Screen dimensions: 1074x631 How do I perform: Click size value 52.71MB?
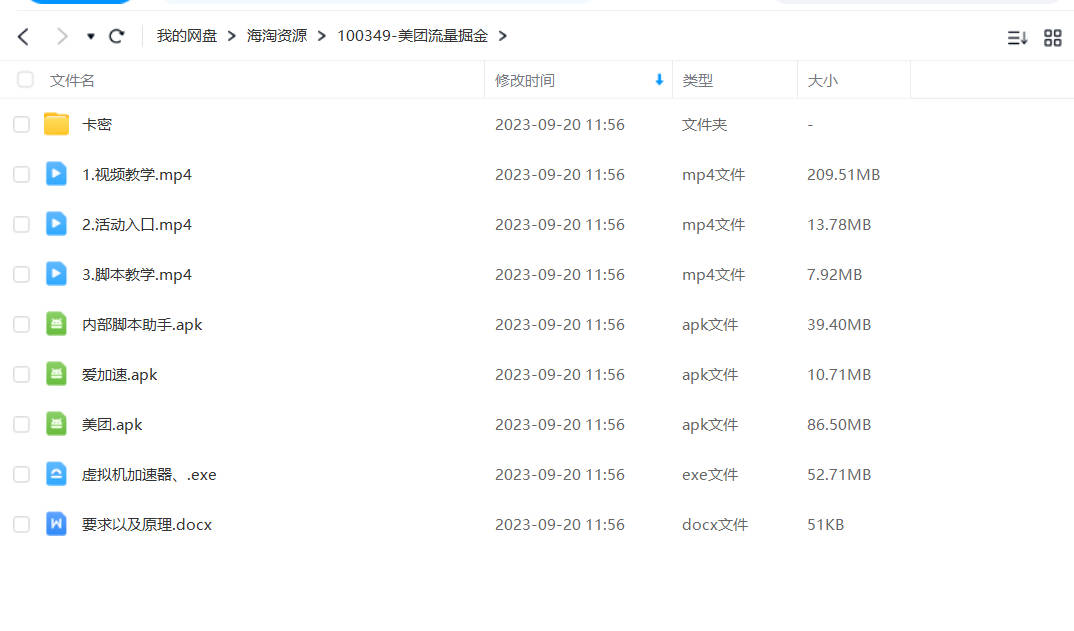(x=839, y=475)
